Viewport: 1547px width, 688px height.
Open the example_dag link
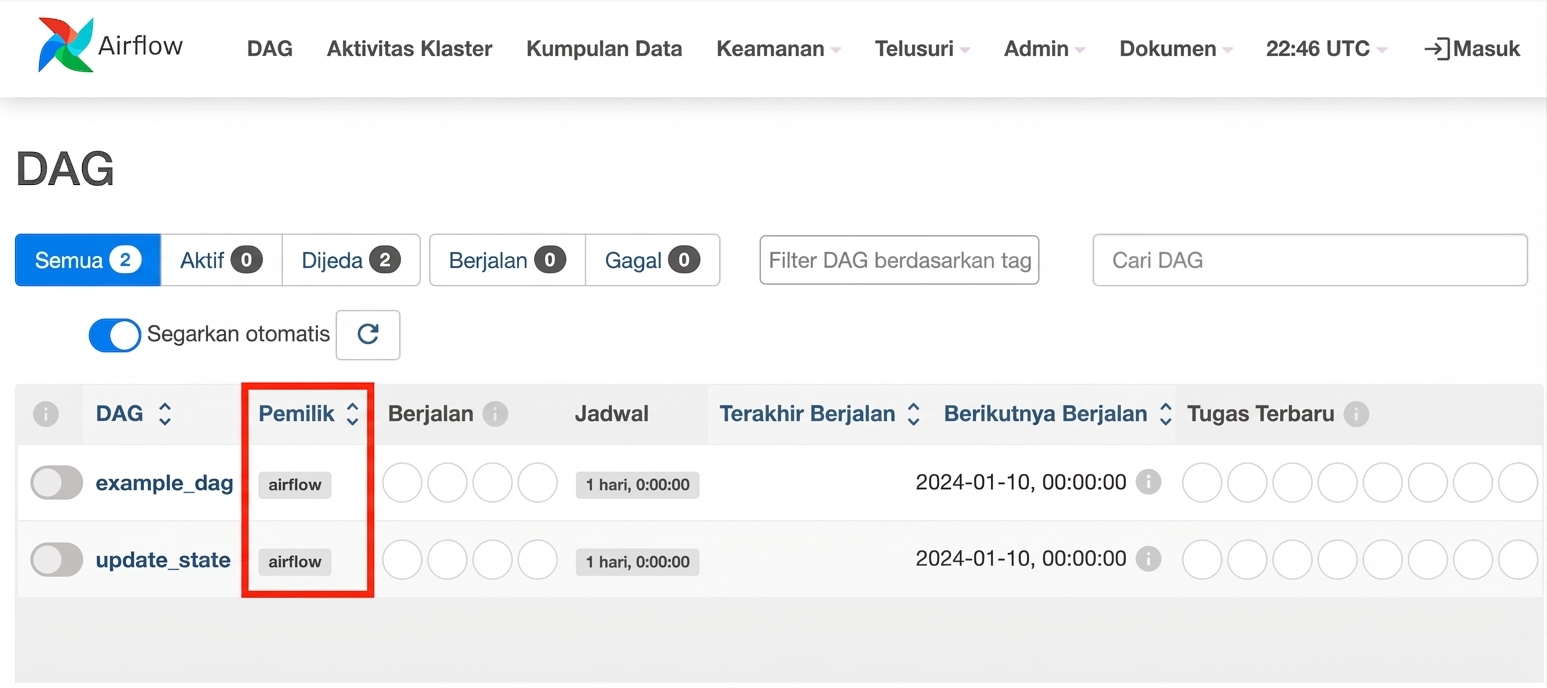(x=164, y=483)
